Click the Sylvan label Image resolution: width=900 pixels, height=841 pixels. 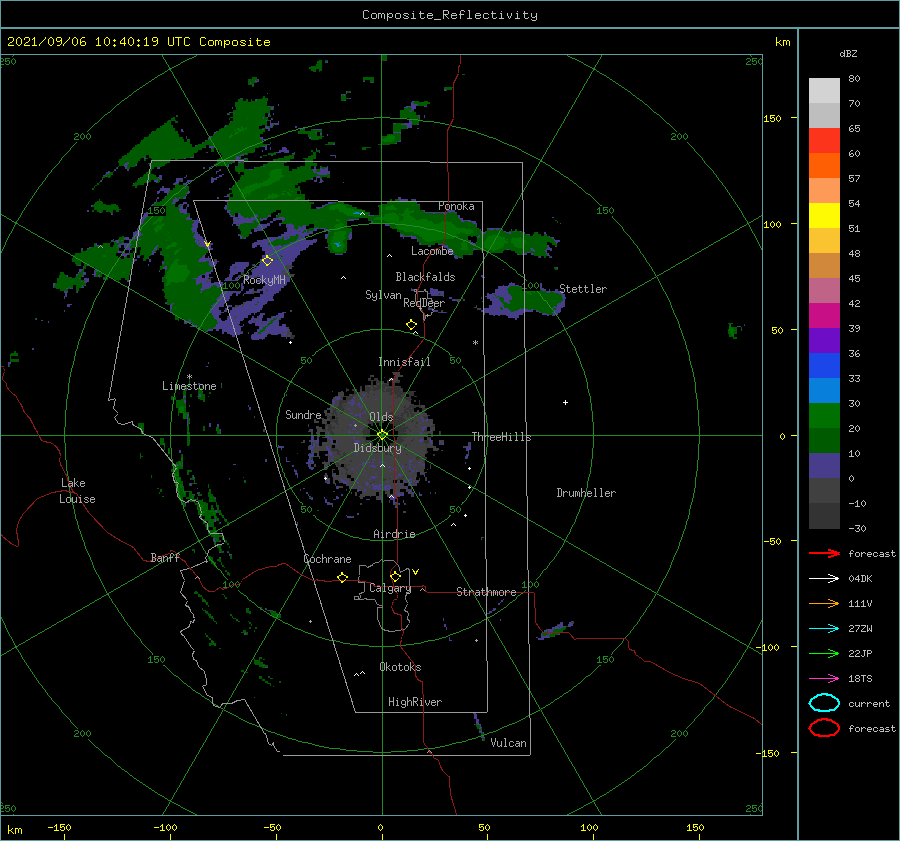(383, 295)
